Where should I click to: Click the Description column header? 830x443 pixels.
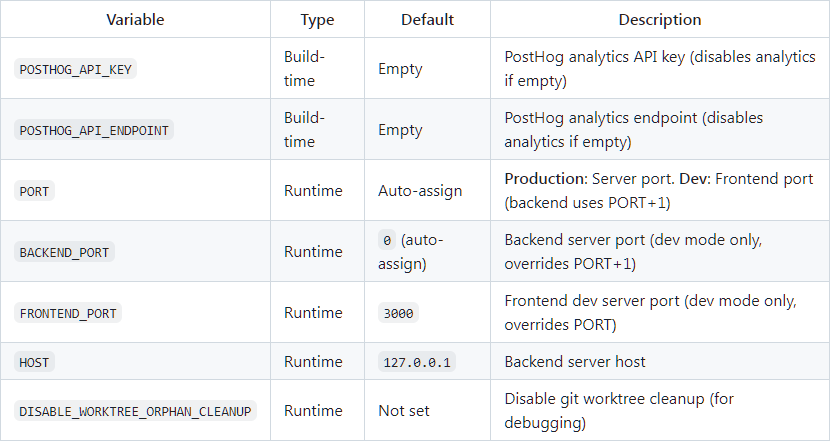coord(660,20)
